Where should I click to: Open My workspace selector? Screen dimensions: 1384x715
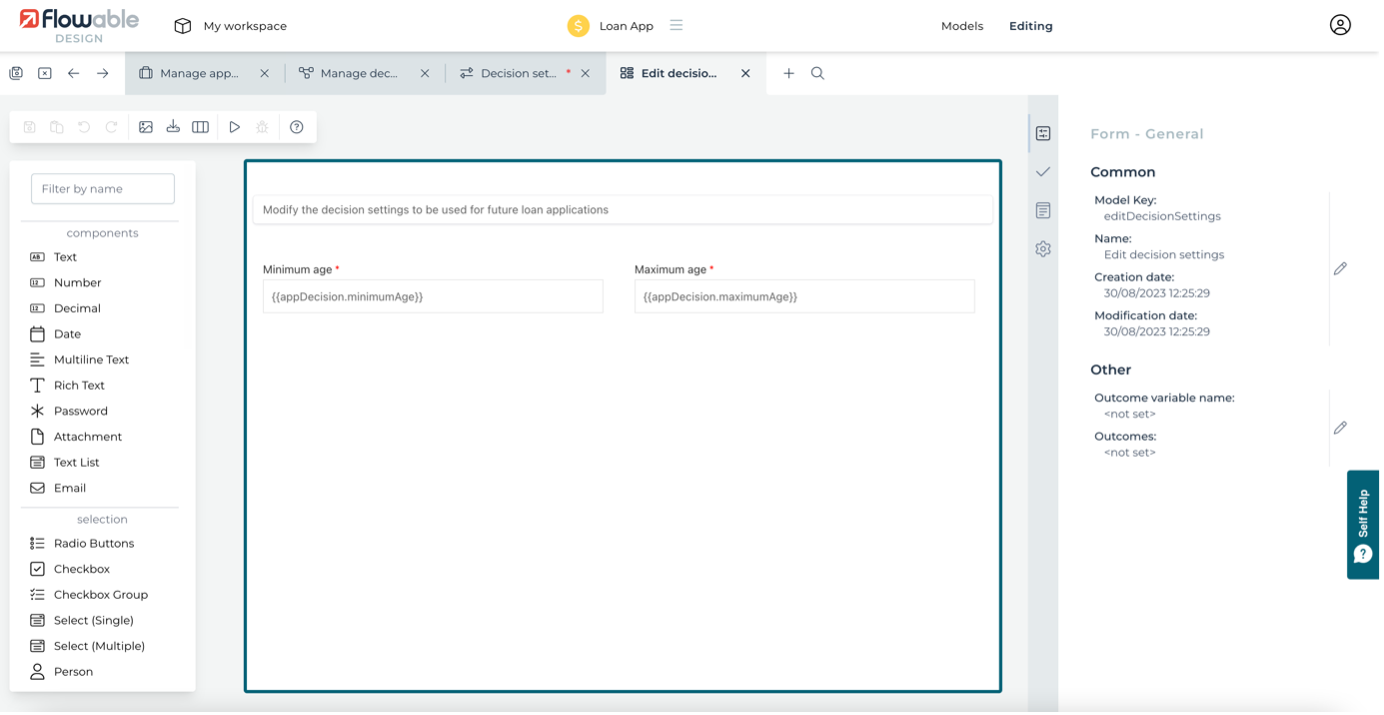(x=231, y=26)
